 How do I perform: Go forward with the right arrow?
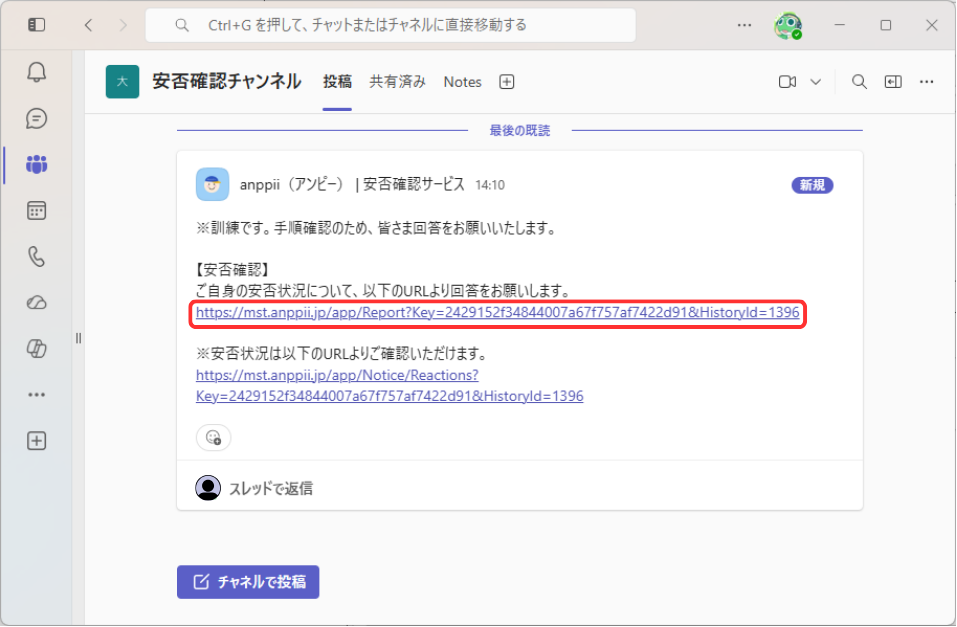123,25
